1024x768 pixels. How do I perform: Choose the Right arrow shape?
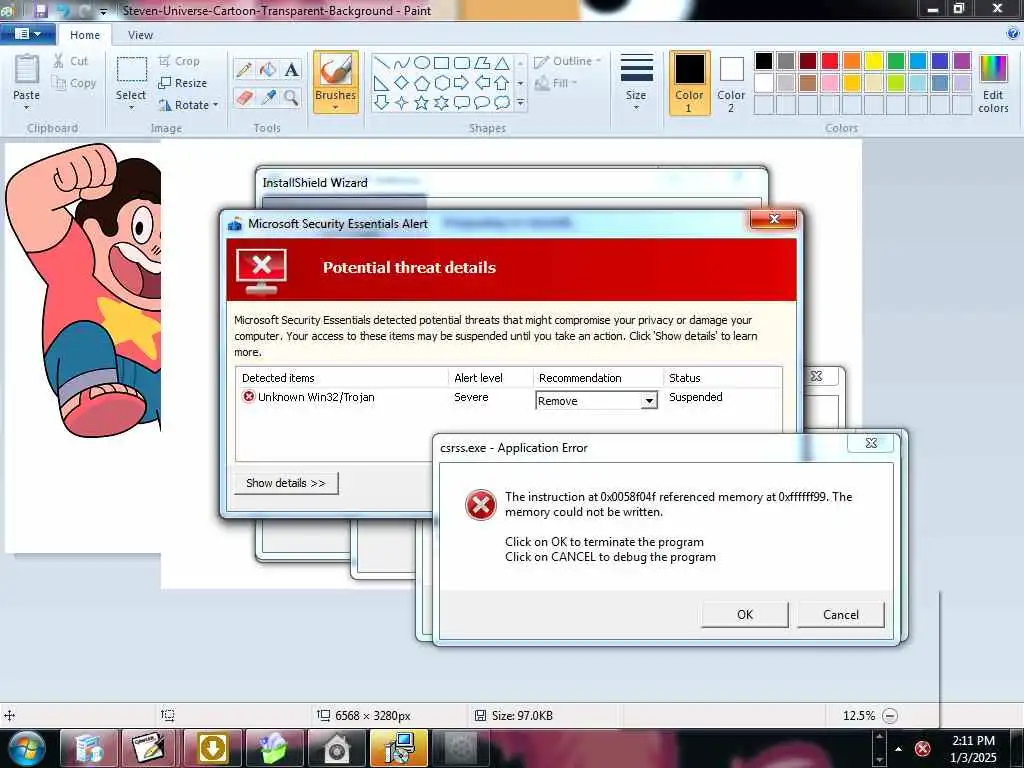[x=462, y=83]
